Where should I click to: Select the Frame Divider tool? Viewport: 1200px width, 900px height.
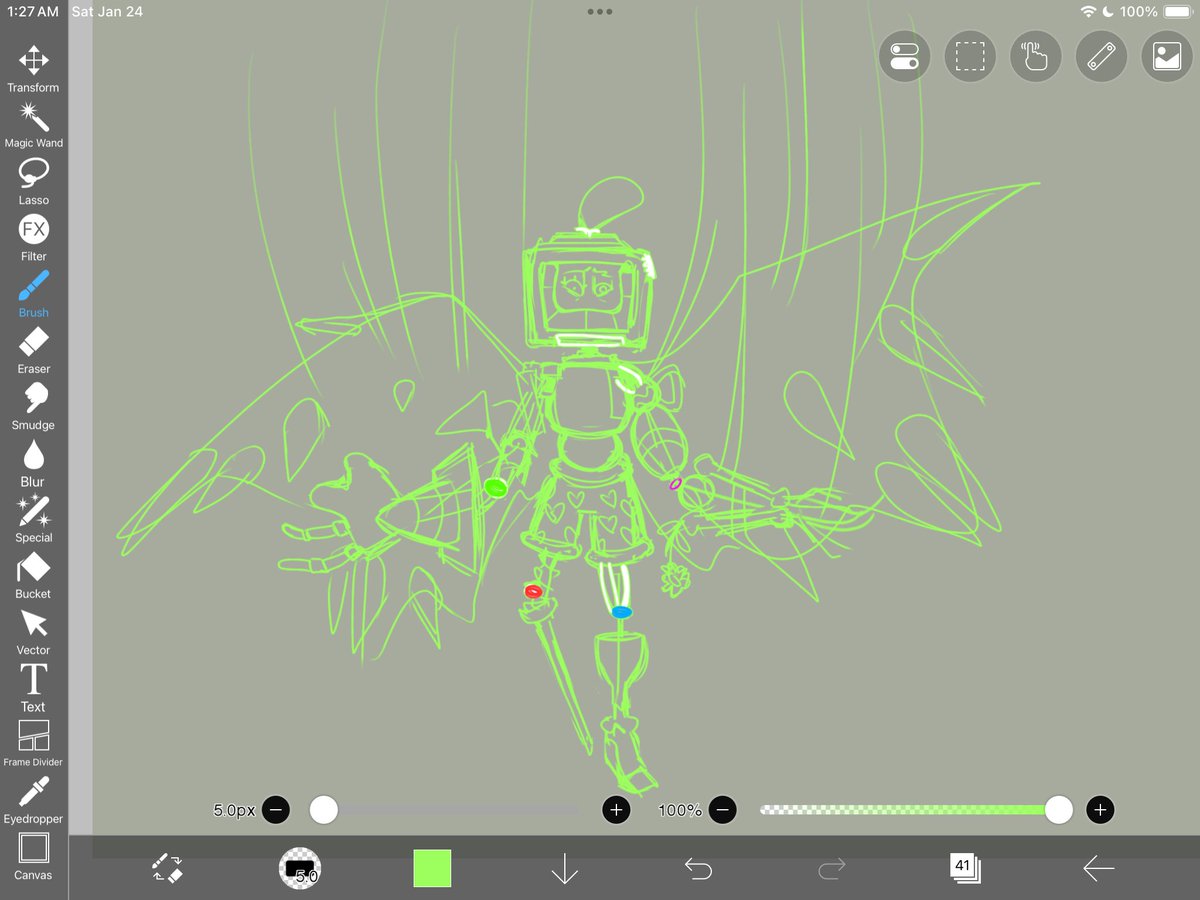(33, 743)
